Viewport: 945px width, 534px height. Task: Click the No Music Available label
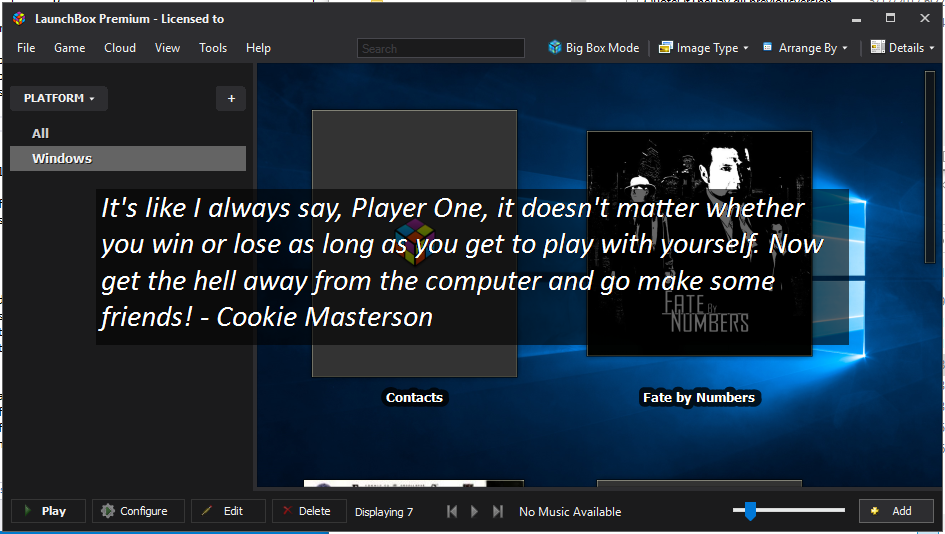click(570, 512)
